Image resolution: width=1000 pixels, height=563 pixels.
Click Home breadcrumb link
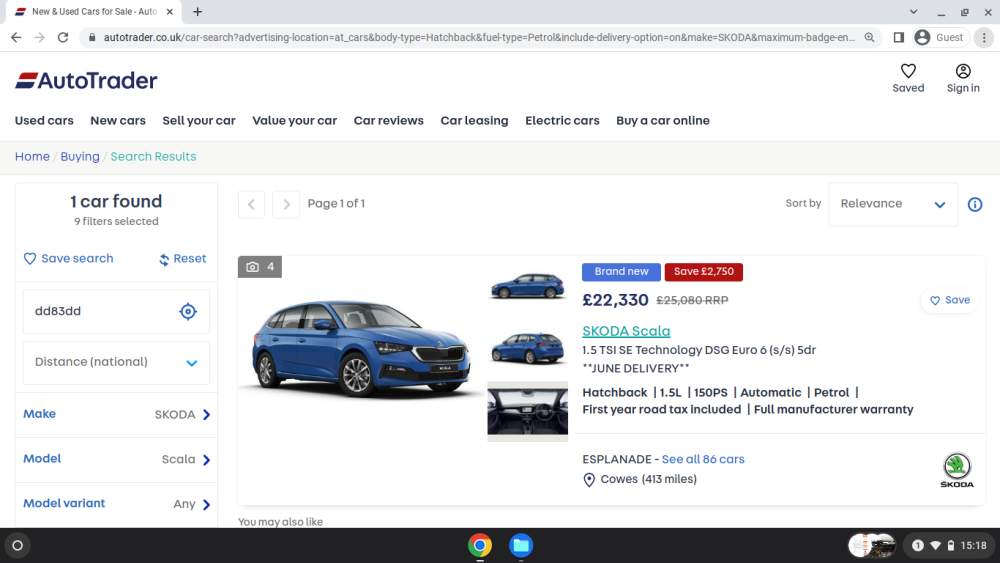[x=33, y=156]
